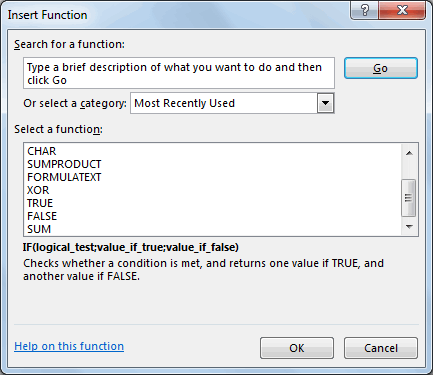Open the category dropdown arrow
Image resolution: width=433 pixels, height=375 pixels.
pos(325,103)
